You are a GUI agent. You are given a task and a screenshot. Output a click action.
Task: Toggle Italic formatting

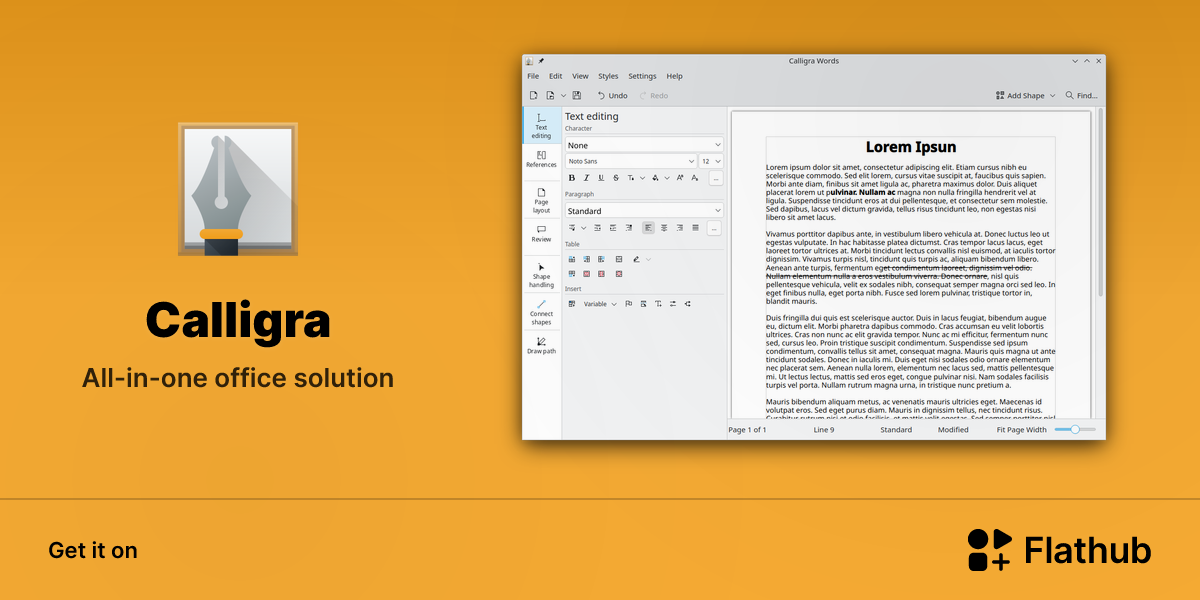pyautogui.click(x=586, y=178)
